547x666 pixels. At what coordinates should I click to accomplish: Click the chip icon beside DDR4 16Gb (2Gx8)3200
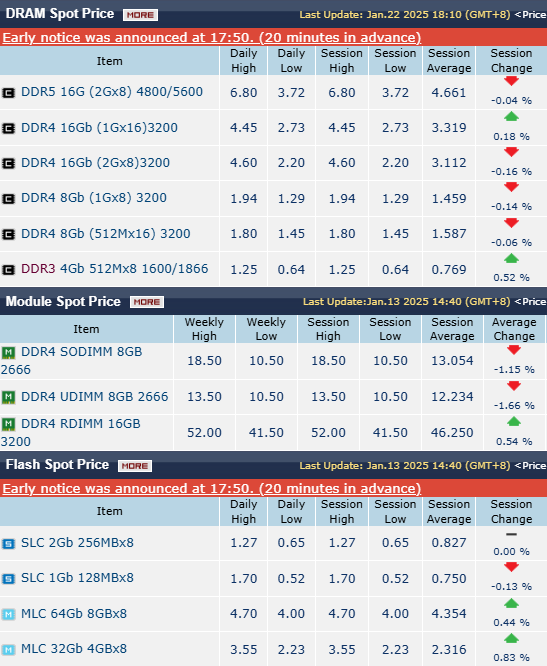pos(8,163)
